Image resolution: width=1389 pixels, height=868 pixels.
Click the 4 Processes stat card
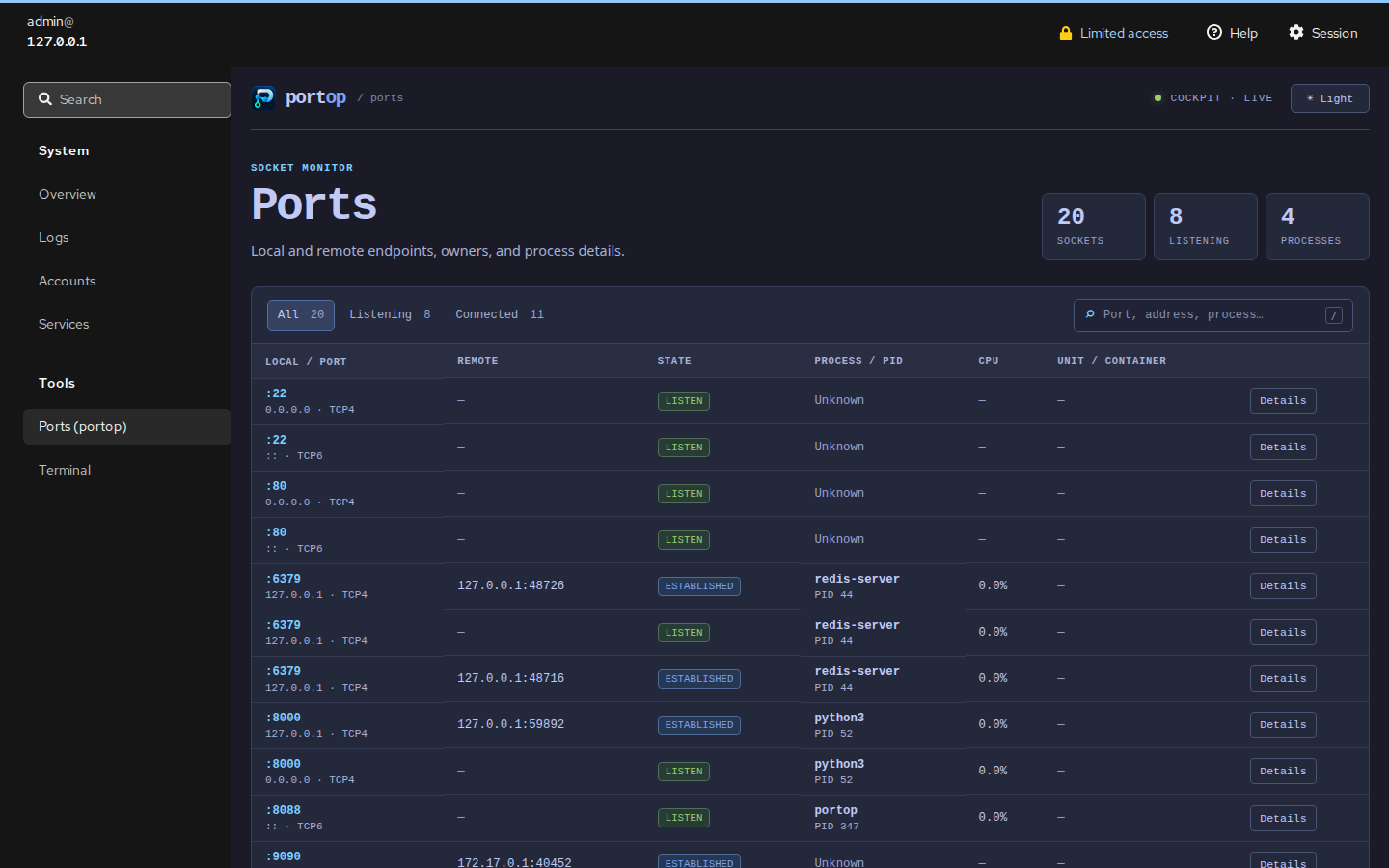point(1318,227)
